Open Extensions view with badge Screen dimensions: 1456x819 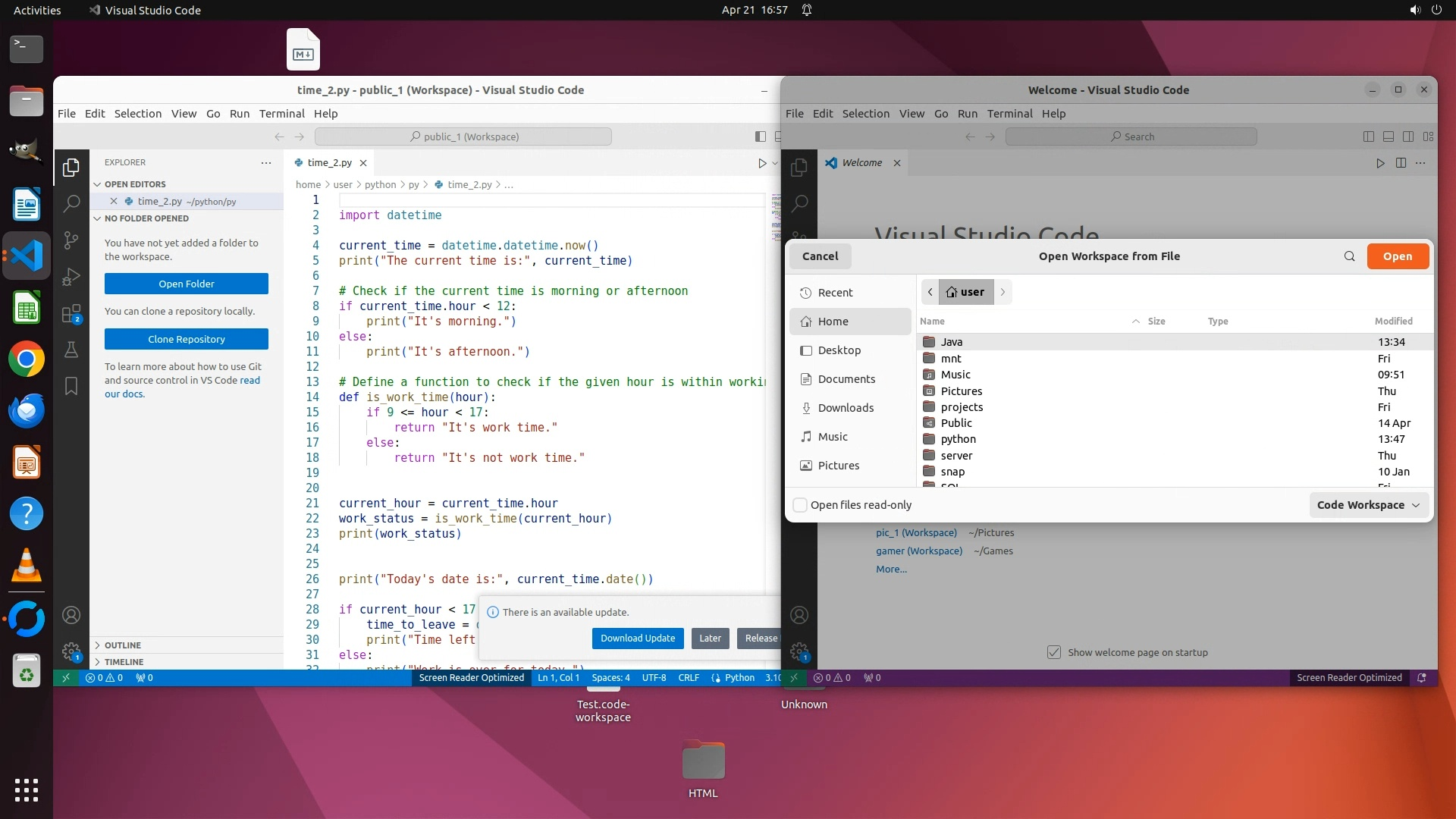pyautogui.click(x=71, y=313)
